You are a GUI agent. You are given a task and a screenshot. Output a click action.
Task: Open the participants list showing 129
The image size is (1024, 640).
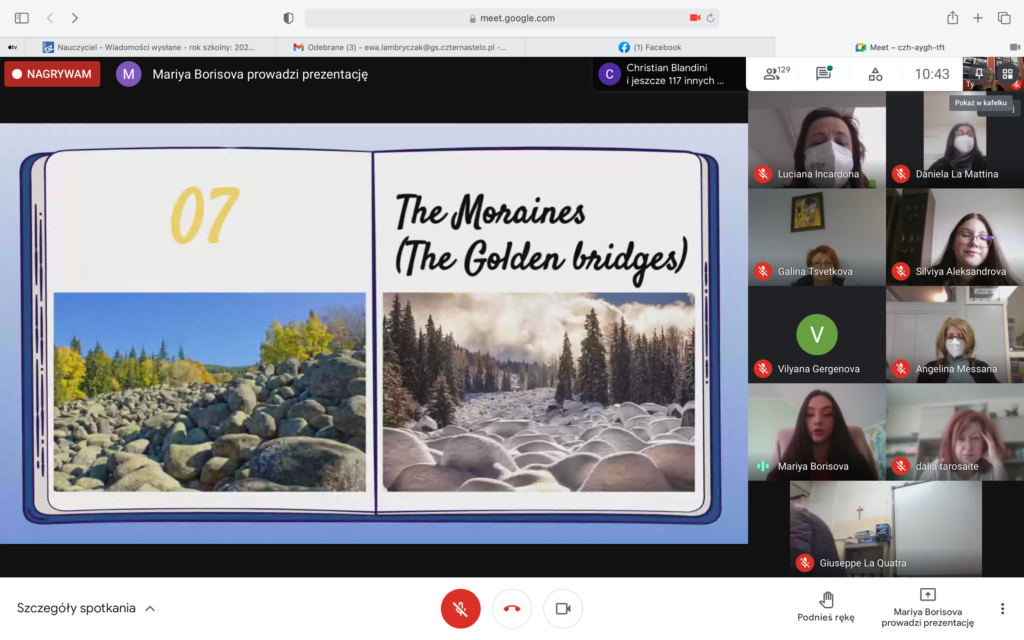(x=776, y=74)
